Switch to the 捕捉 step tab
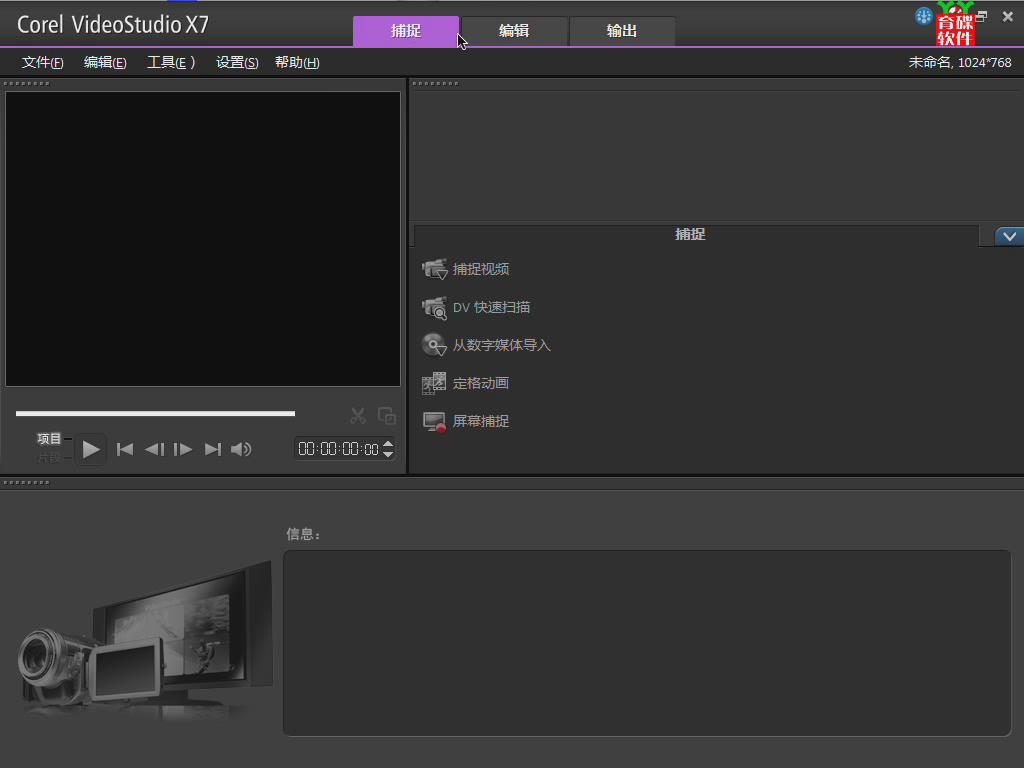This screenshot has height=768, width=1024. pyautogui.click(x=406, y=31)
